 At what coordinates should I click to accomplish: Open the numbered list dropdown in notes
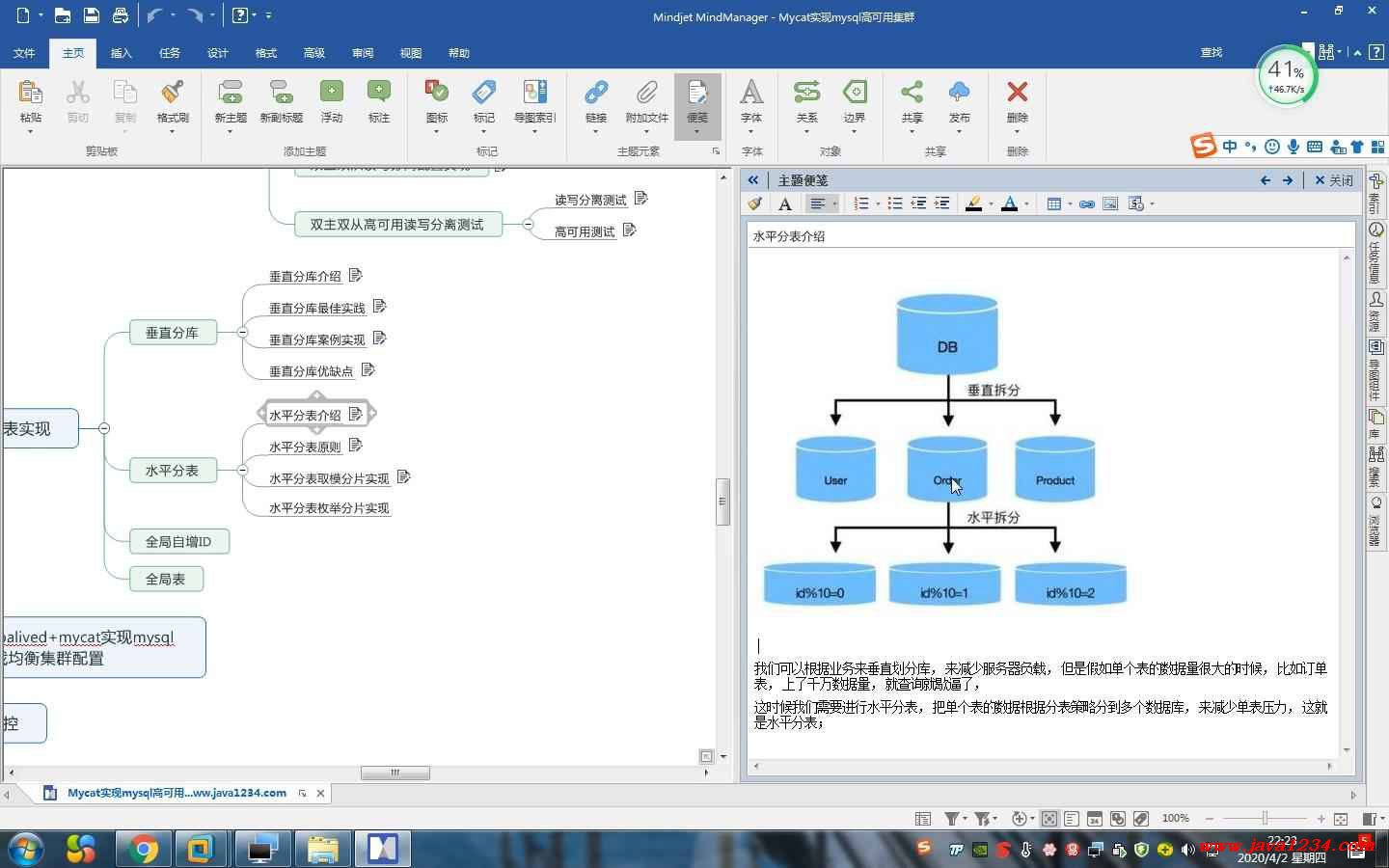click(877, 203)
